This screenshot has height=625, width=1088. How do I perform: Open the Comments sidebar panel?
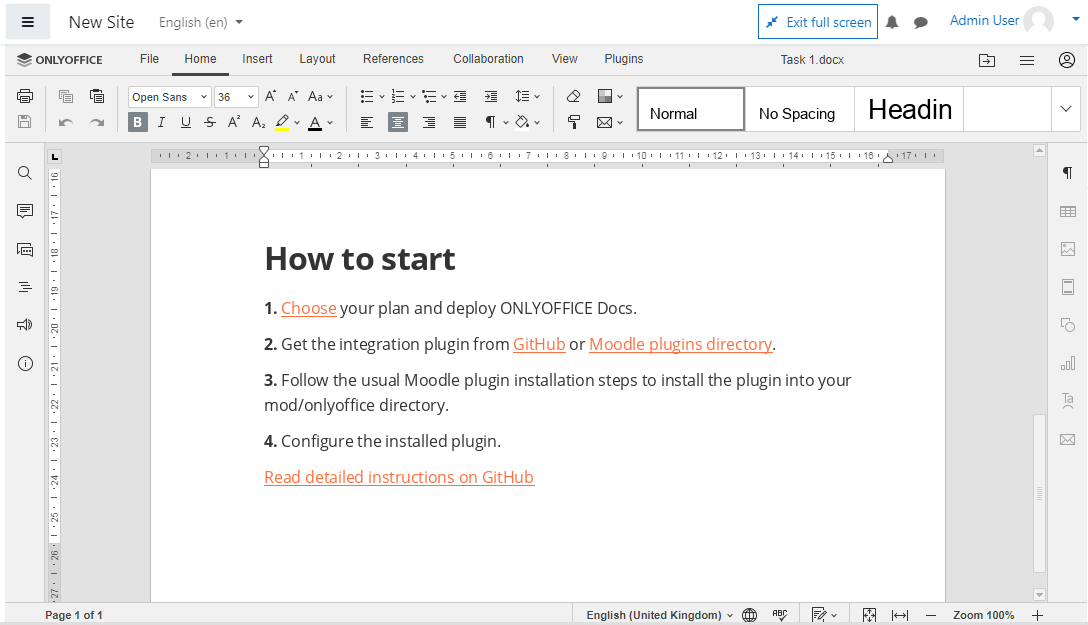(x=25, y=211)
